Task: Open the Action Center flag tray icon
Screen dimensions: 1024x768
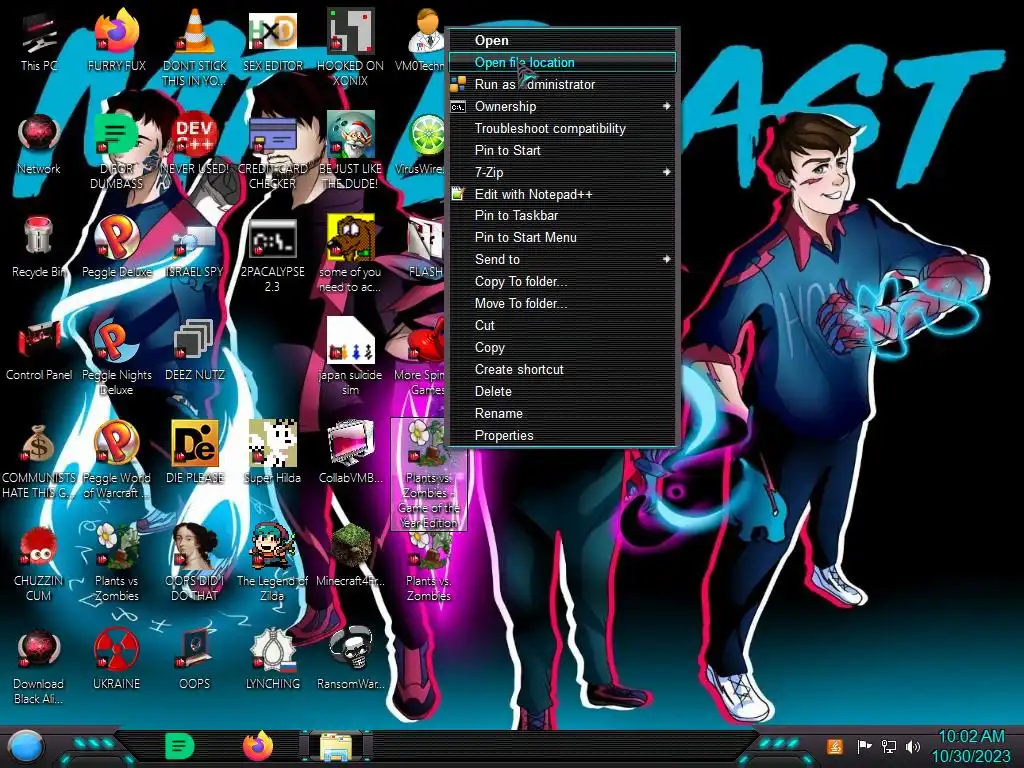Action: 864,746
